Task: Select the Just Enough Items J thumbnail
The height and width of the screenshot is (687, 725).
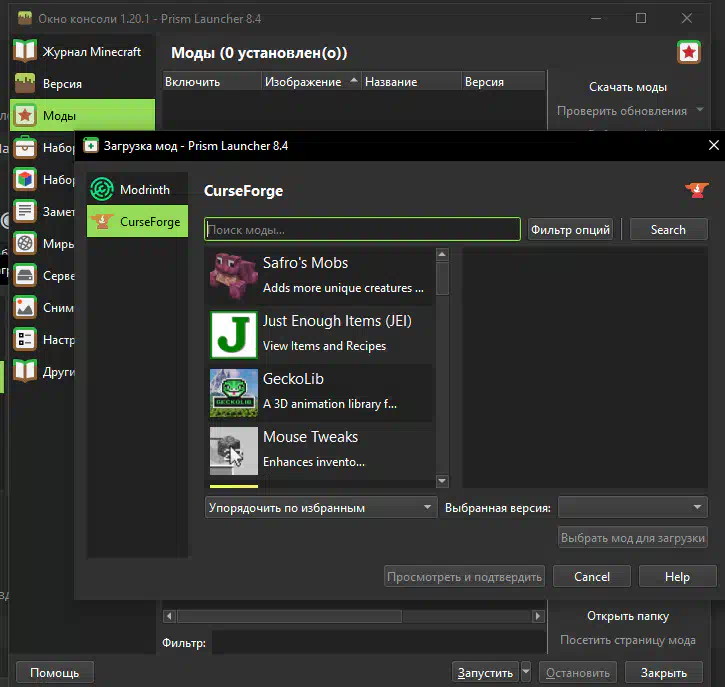Action: [x=233, y=335]
